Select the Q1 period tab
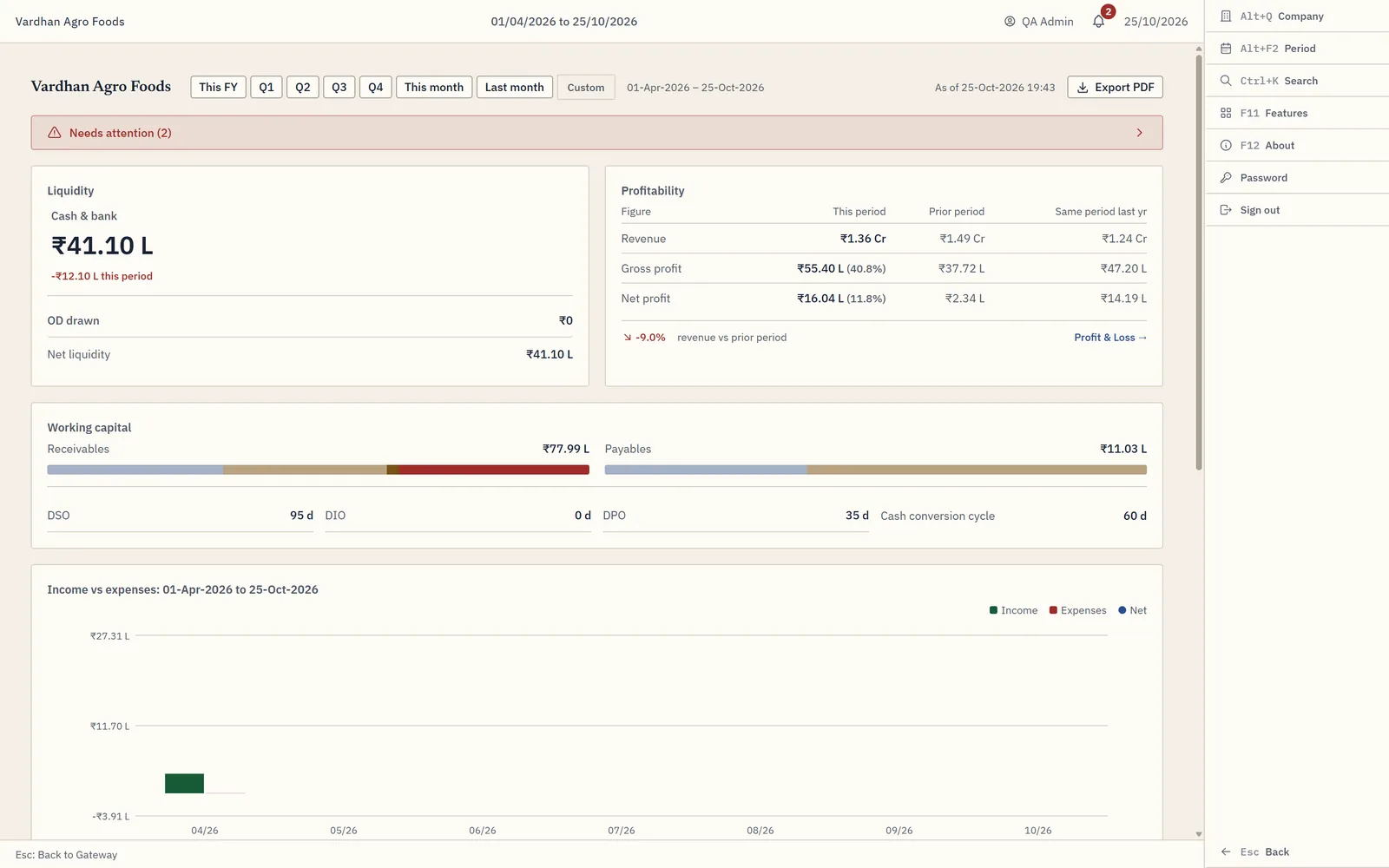The width and height of the screenshot is (1389, 868). 267,87
